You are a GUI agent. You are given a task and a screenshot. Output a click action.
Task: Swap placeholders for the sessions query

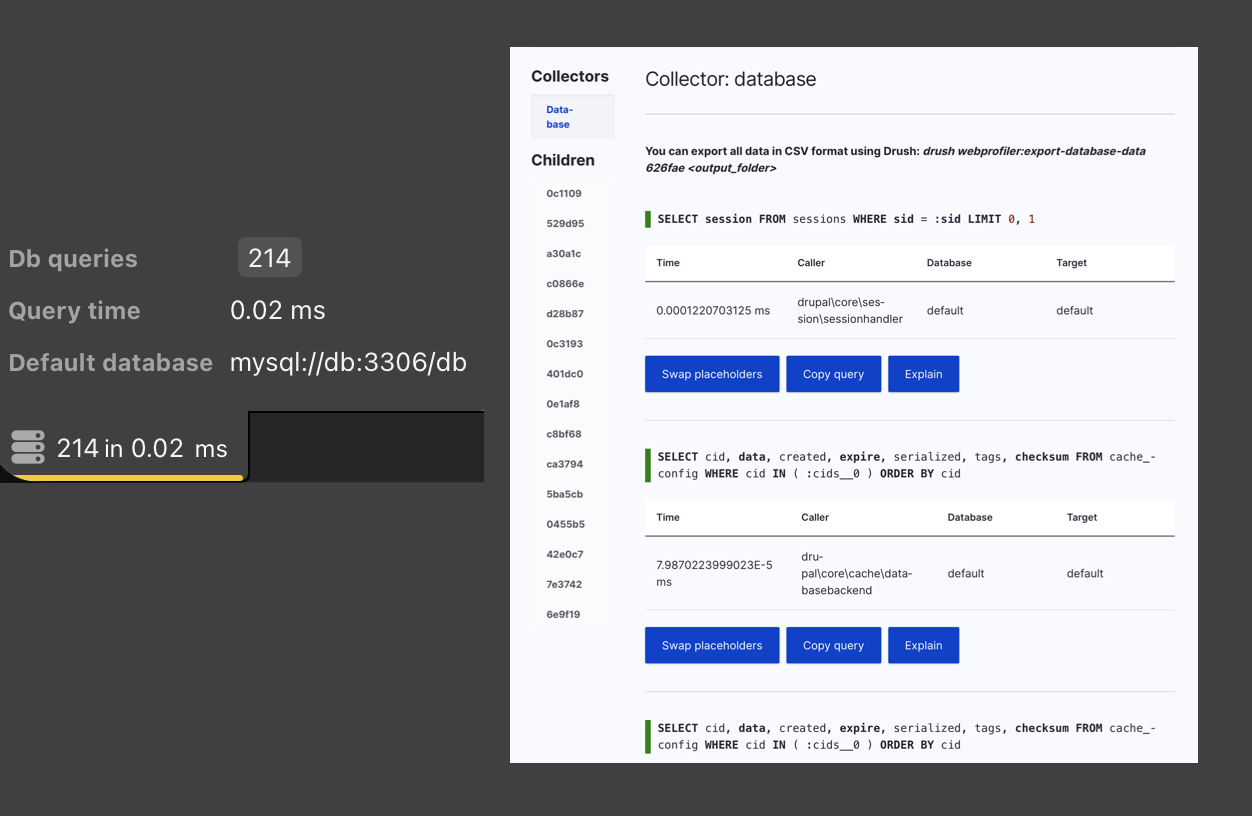712,374
